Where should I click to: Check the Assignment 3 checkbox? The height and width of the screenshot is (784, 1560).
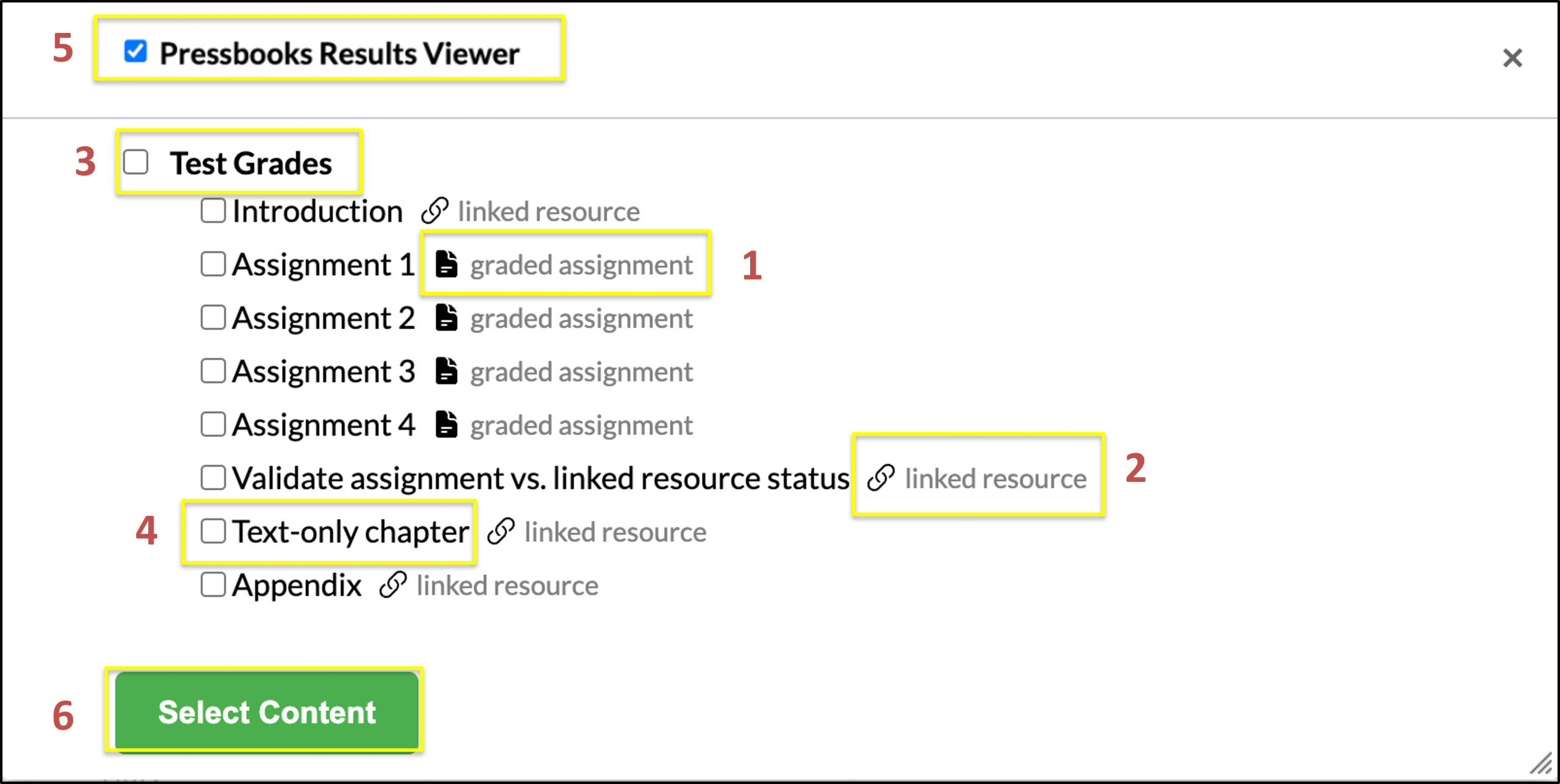(x=213, y=371)
